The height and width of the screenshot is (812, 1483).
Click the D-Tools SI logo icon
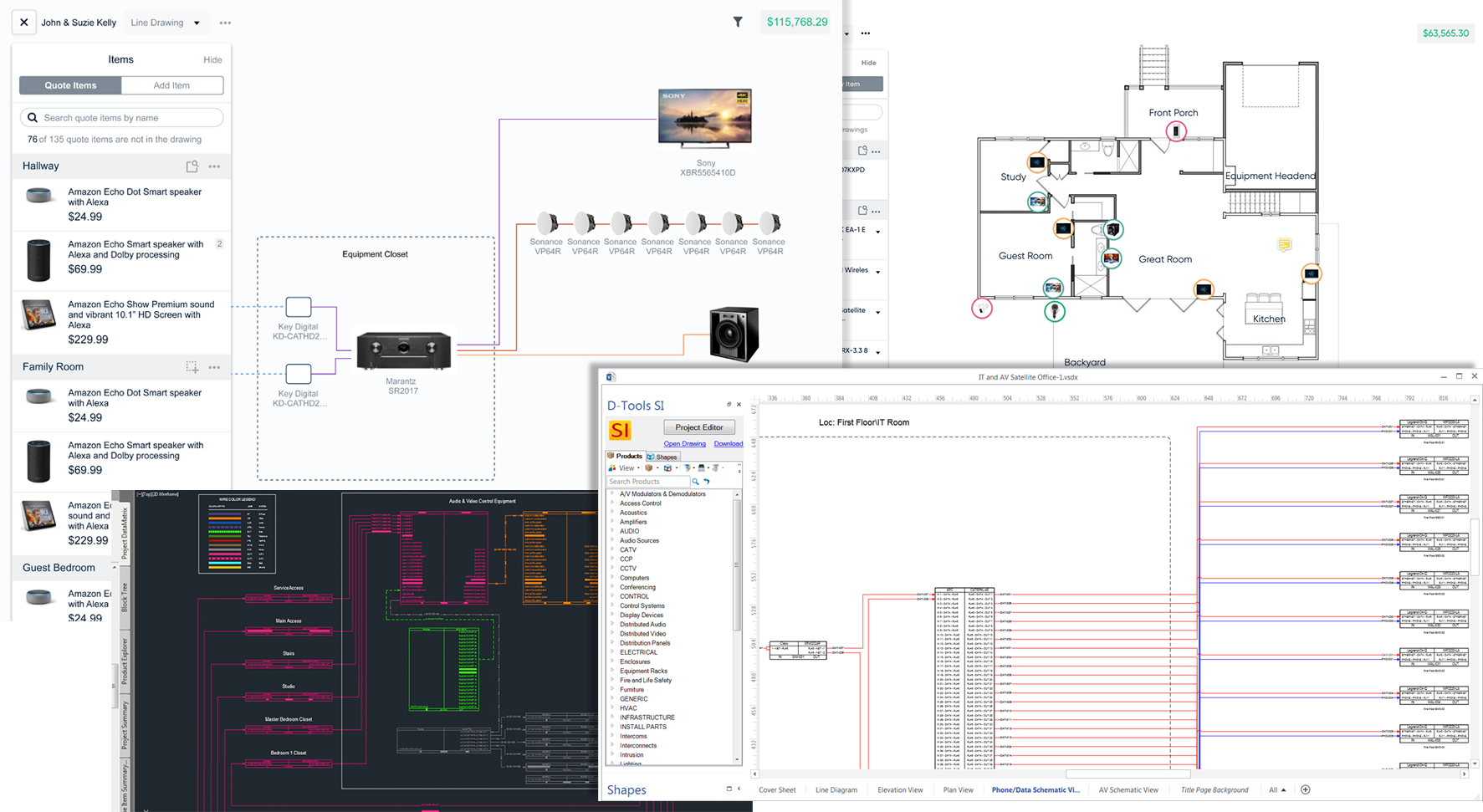(620, 430)
